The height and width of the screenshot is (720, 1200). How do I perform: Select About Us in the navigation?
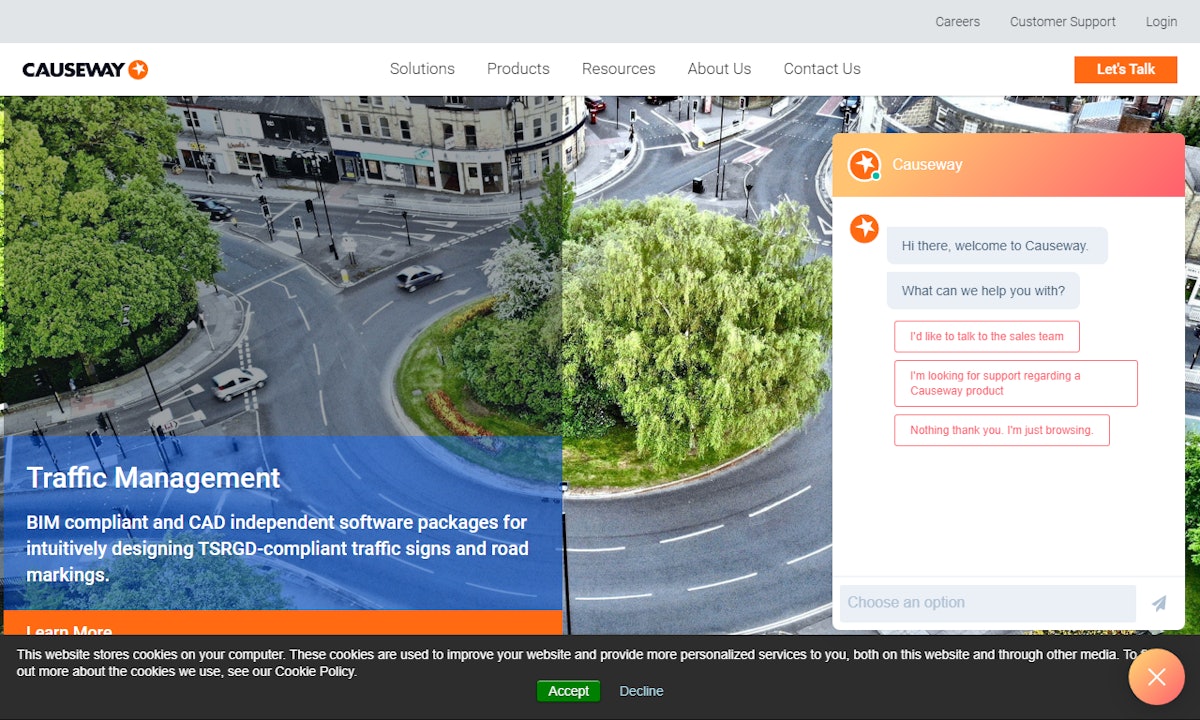click(x=719, y=69)
